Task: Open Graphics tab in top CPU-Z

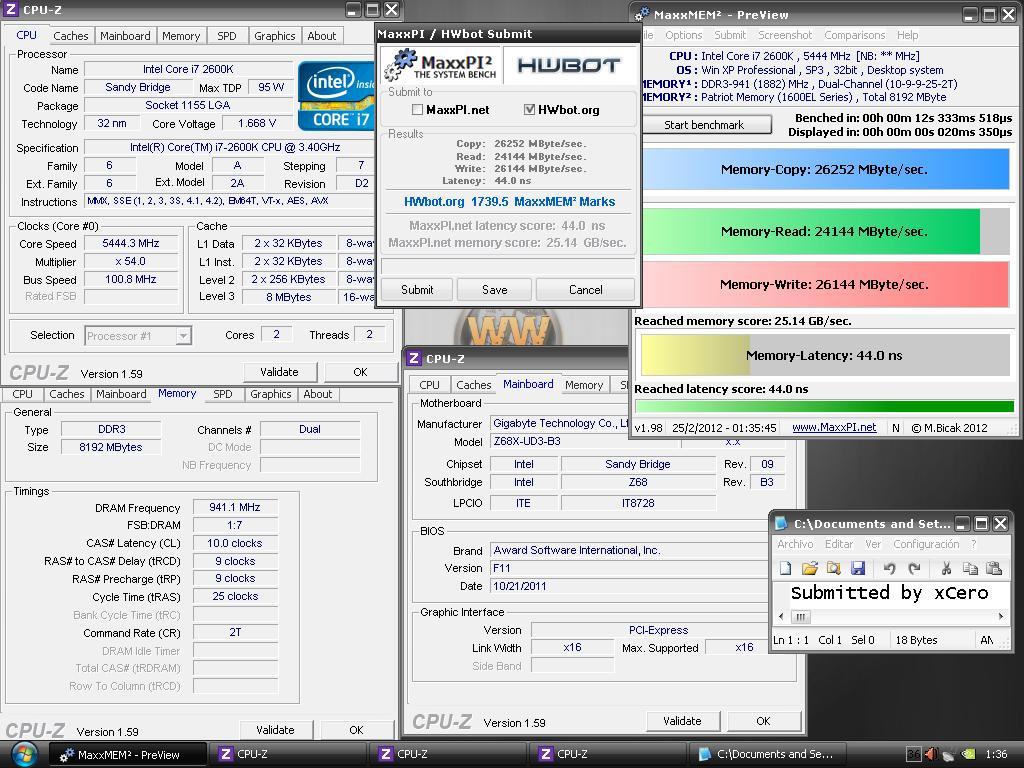Action: 274,36
